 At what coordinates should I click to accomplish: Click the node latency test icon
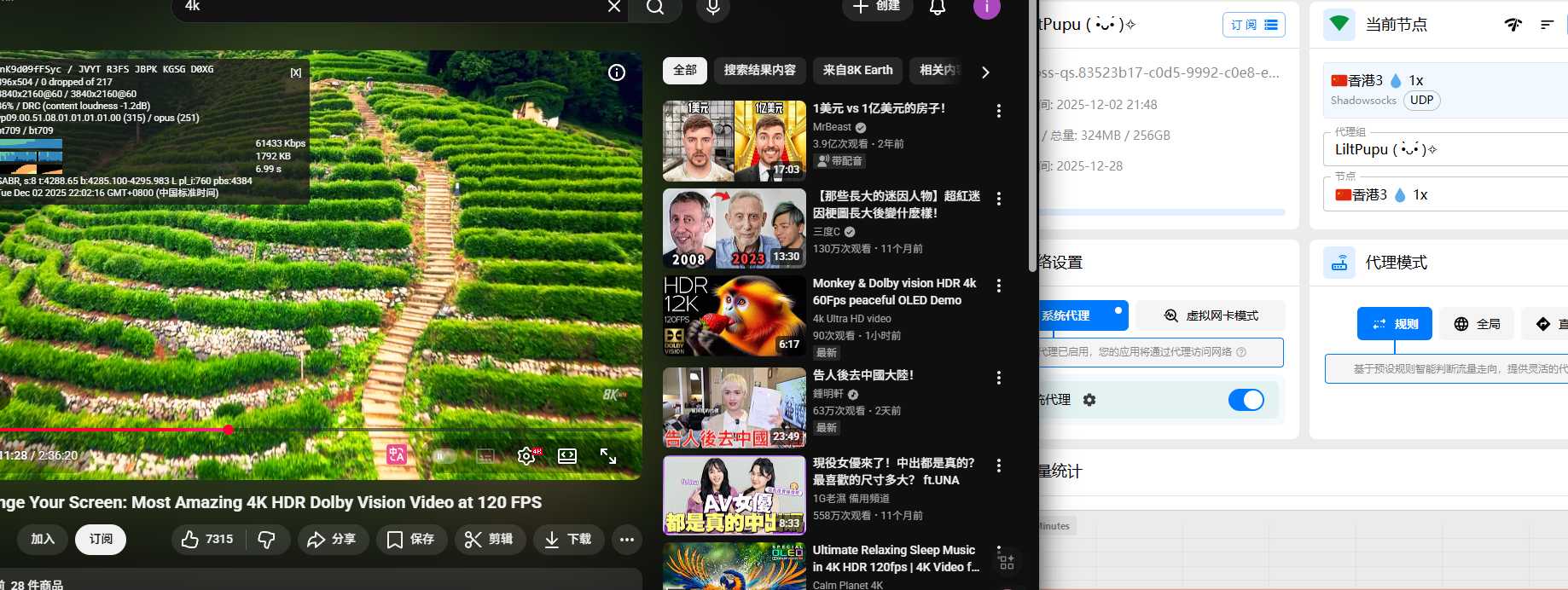tap(1513, 25)
